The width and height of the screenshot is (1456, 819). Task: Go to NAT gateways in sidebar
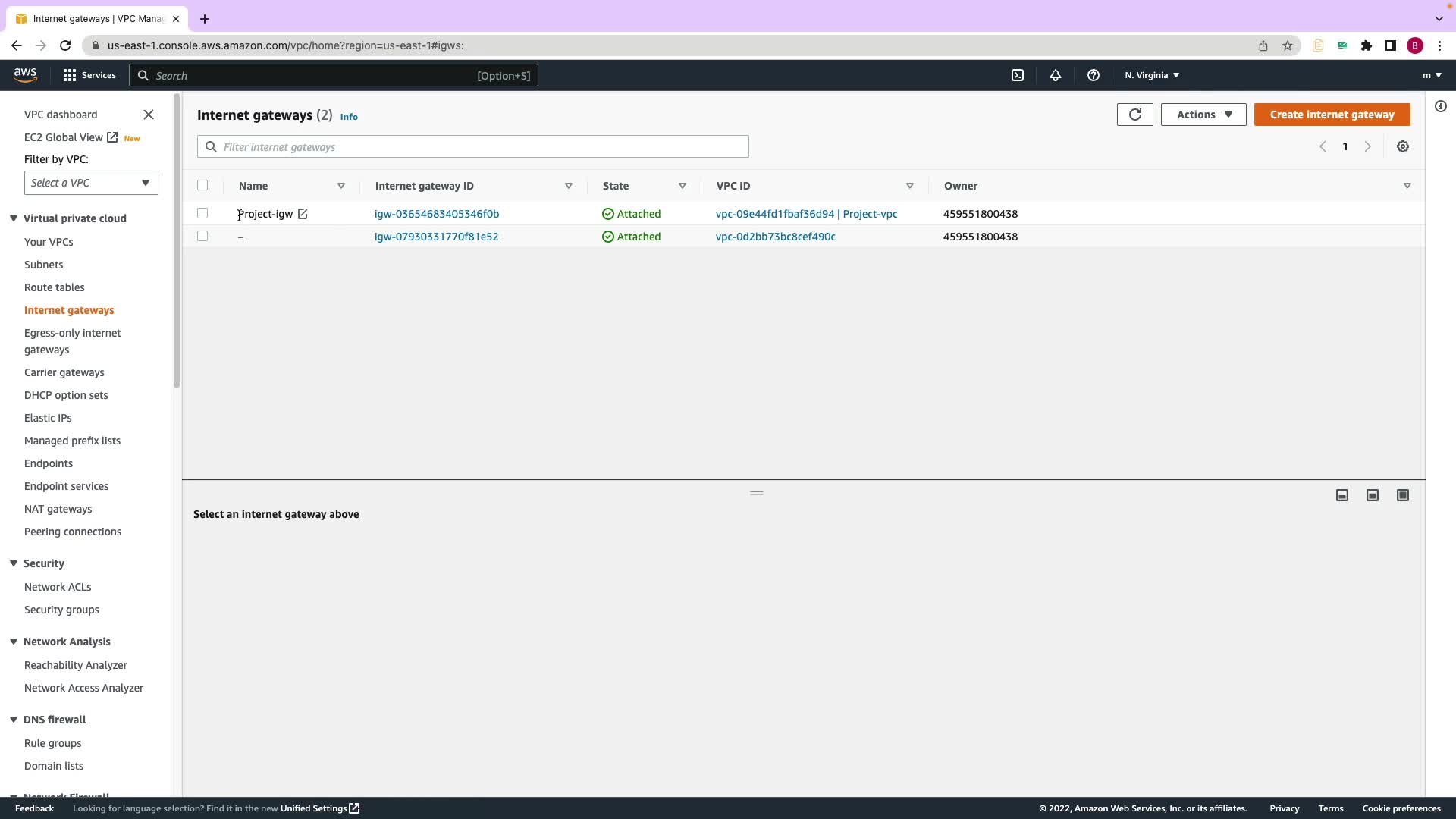point(58,509)
